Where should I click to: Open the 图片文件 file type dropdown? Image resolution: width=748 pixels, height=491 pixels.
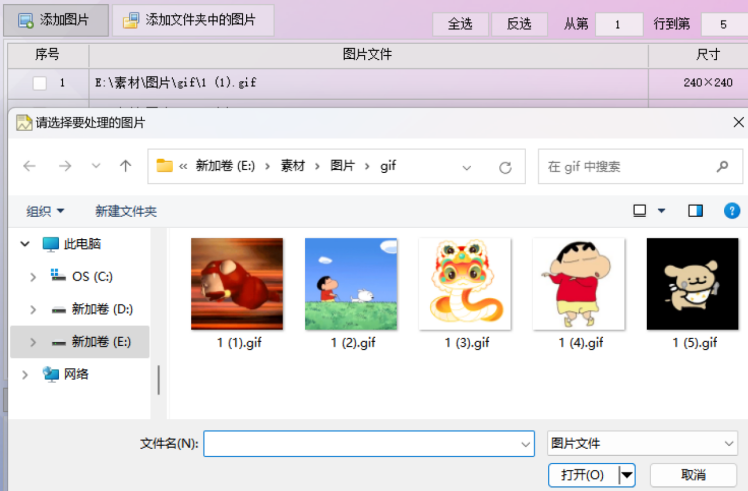click(642, 443)
